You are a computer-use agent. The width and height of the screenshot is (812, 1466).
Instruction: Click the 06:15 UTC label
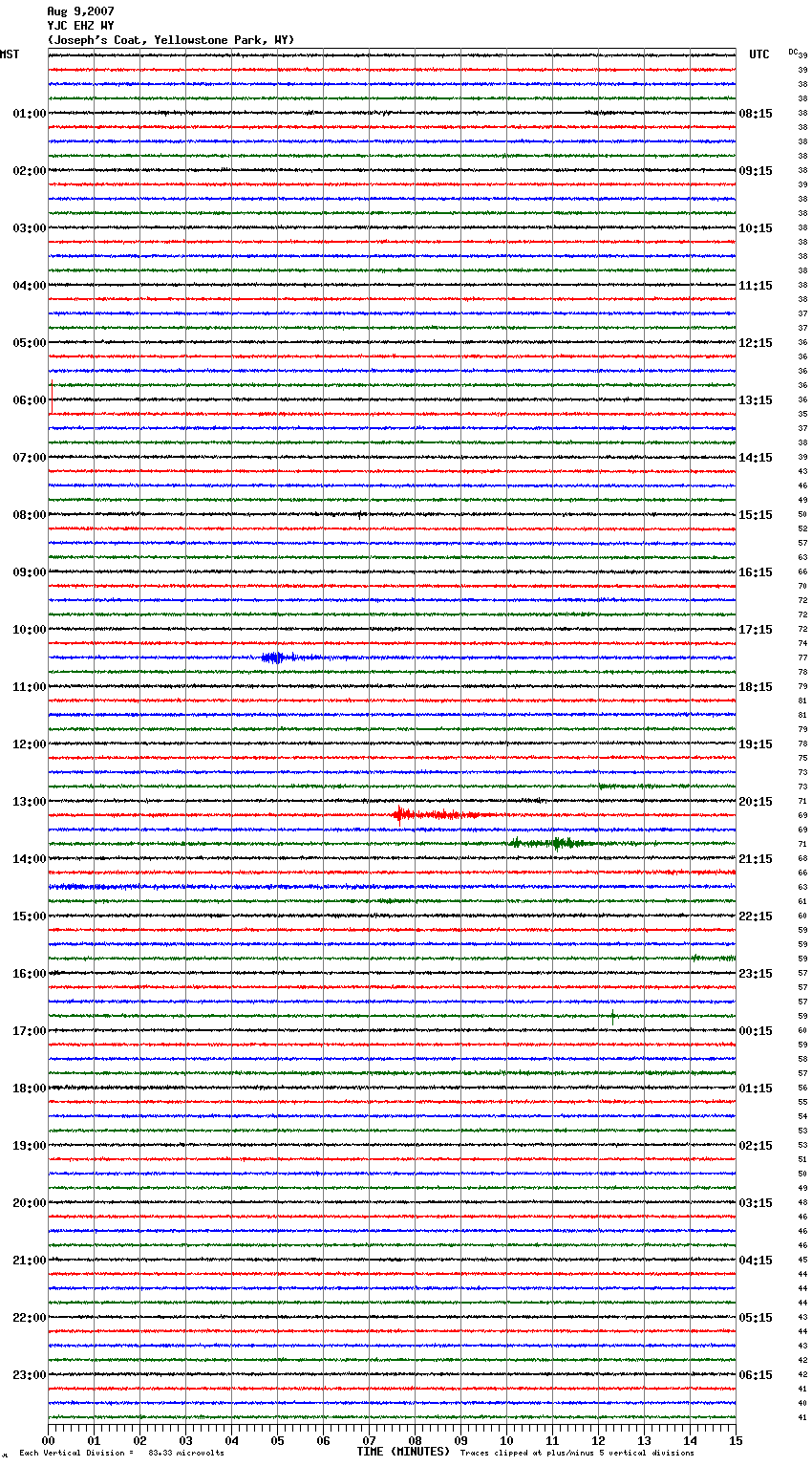tap(756, 1375)
